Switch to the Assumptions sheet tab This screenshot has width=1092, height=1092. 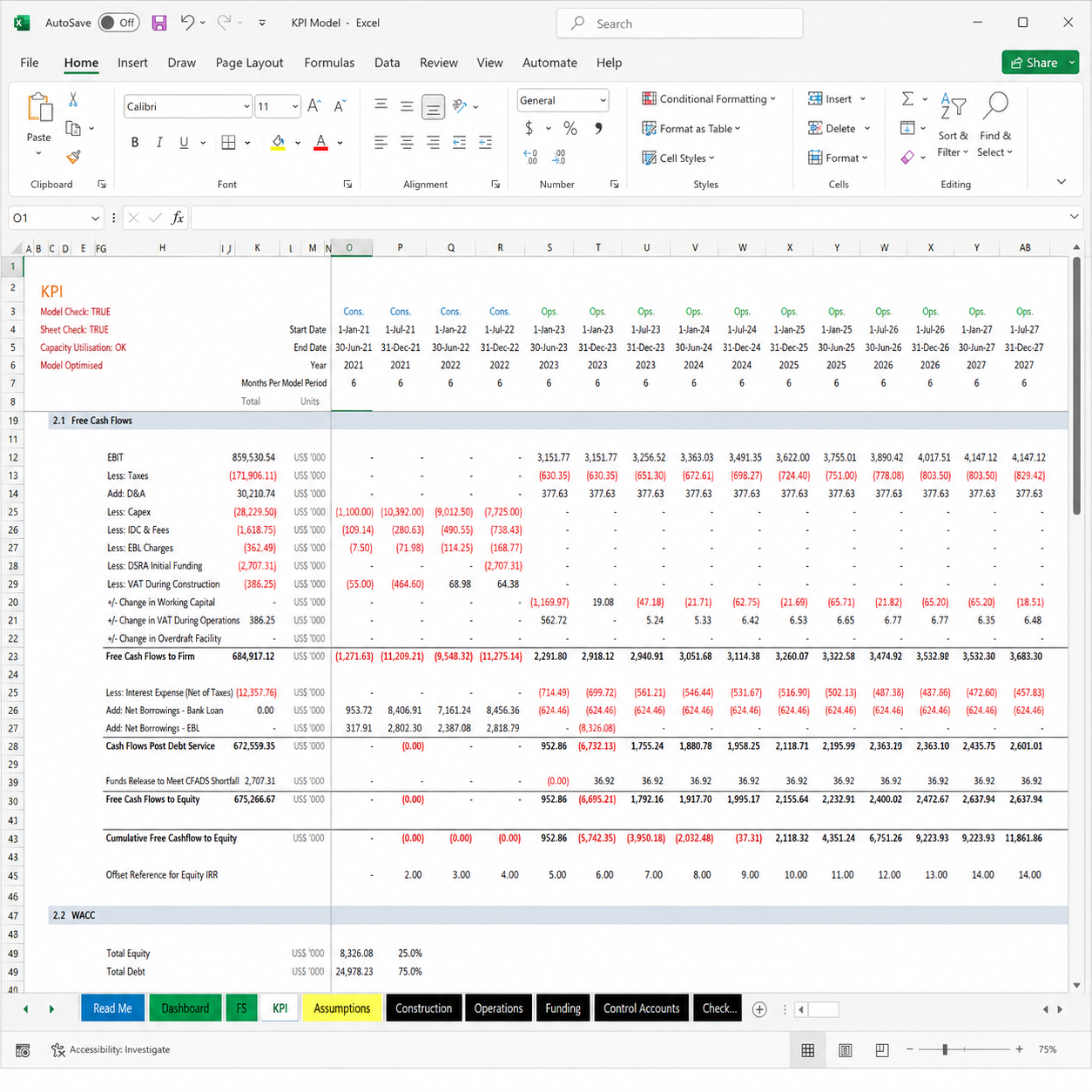[x=341, y=1008]
